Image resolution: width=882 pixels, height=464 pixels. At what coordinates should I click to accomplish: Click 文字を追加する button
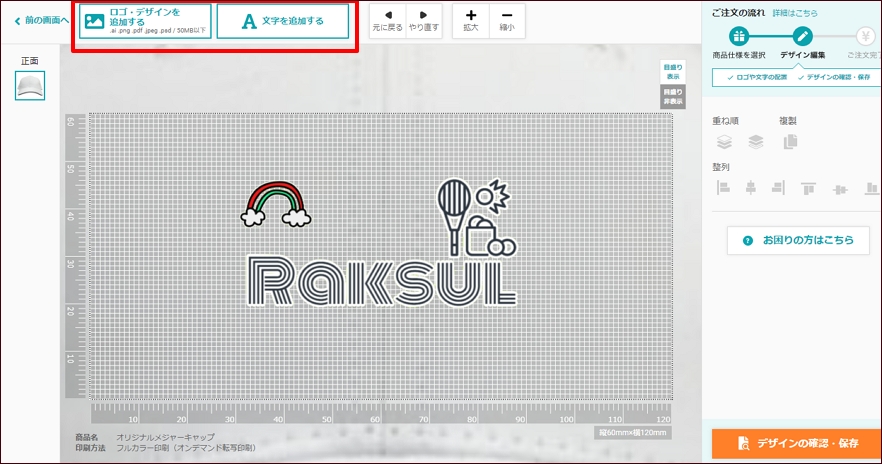tap(282, 21)
